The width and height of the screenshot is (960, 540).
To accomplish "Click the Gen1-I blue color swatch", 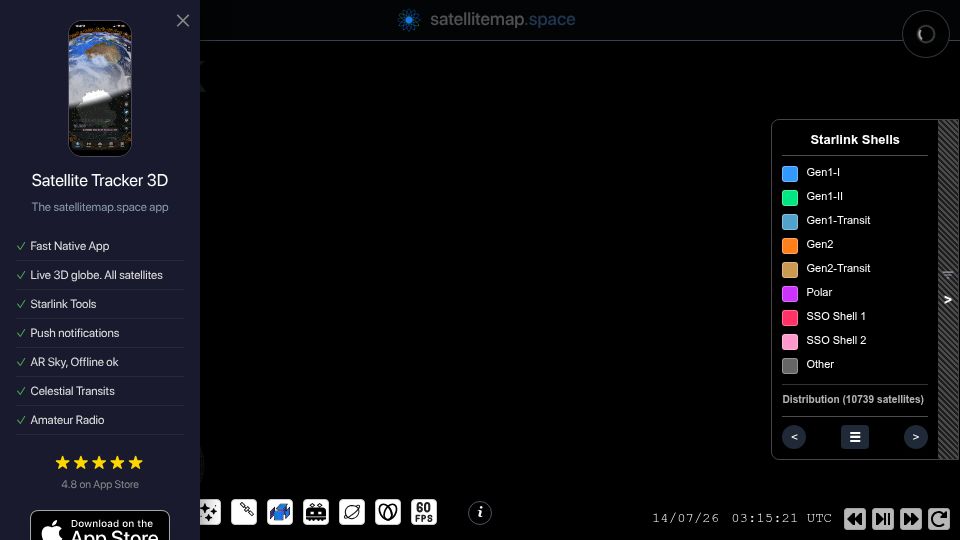I will point(790,174).
